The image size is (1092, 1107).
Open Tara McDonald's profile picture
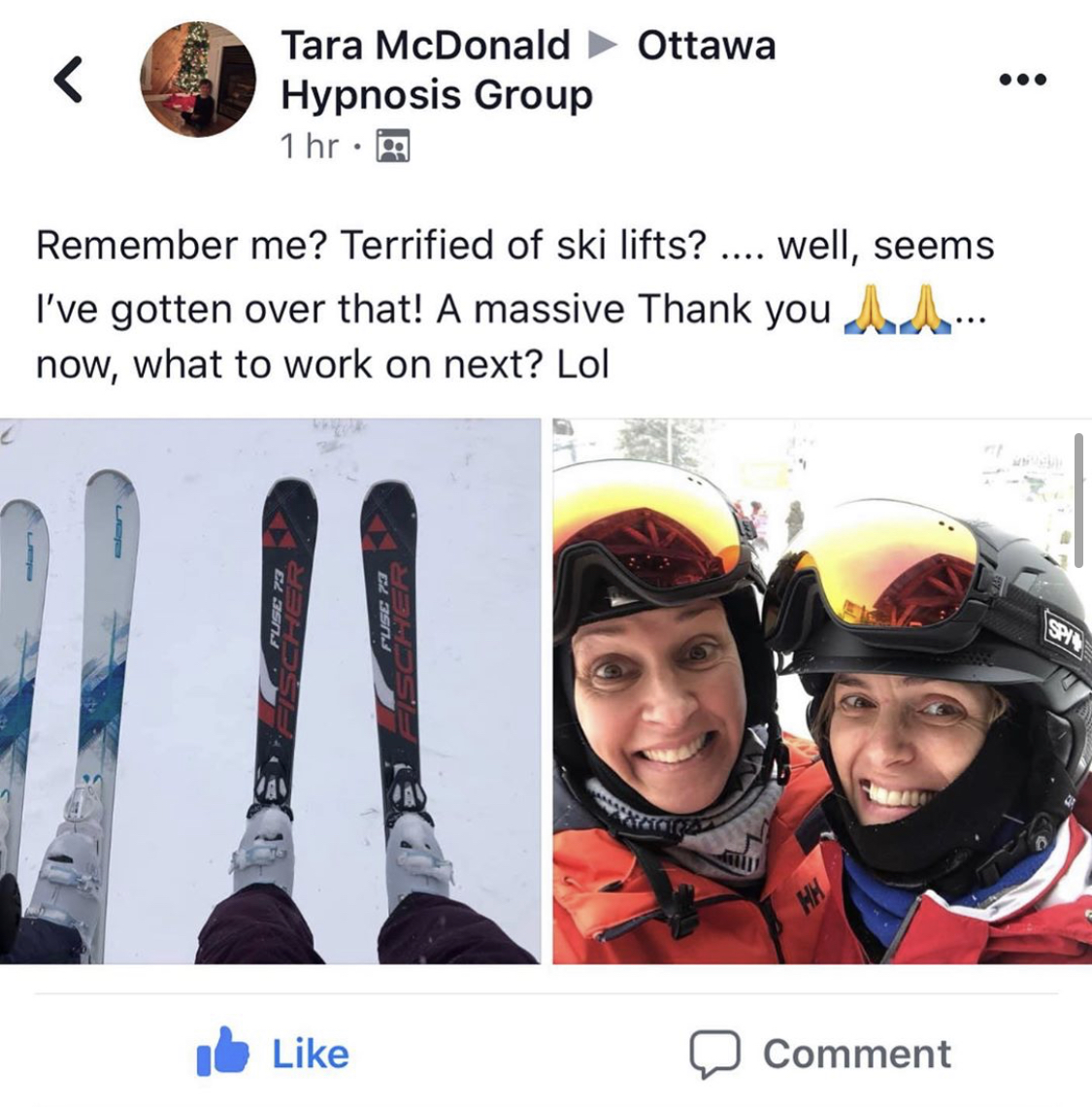[198, 79]
